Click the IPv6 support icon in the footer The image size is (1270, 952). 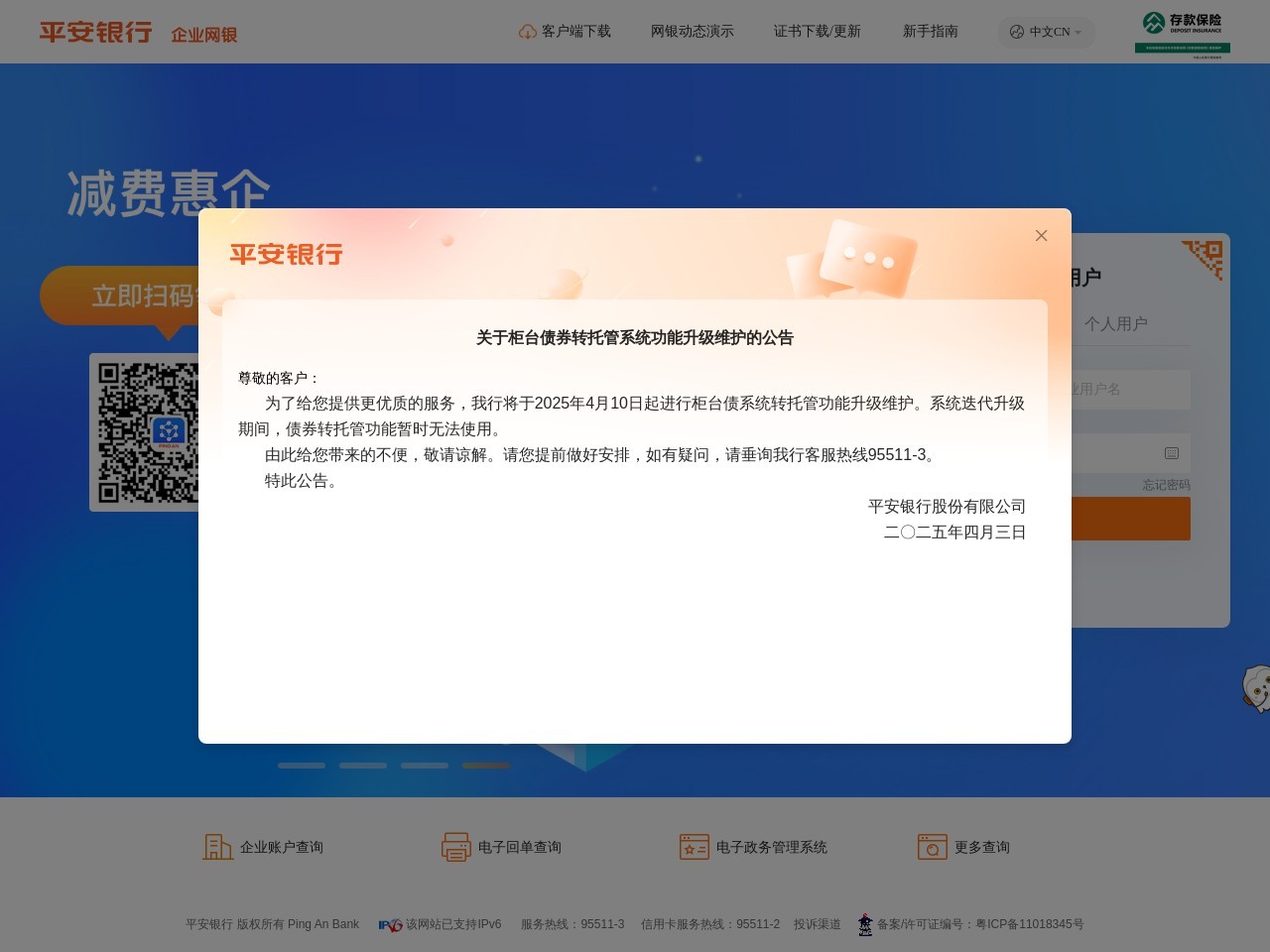(388, 923)
